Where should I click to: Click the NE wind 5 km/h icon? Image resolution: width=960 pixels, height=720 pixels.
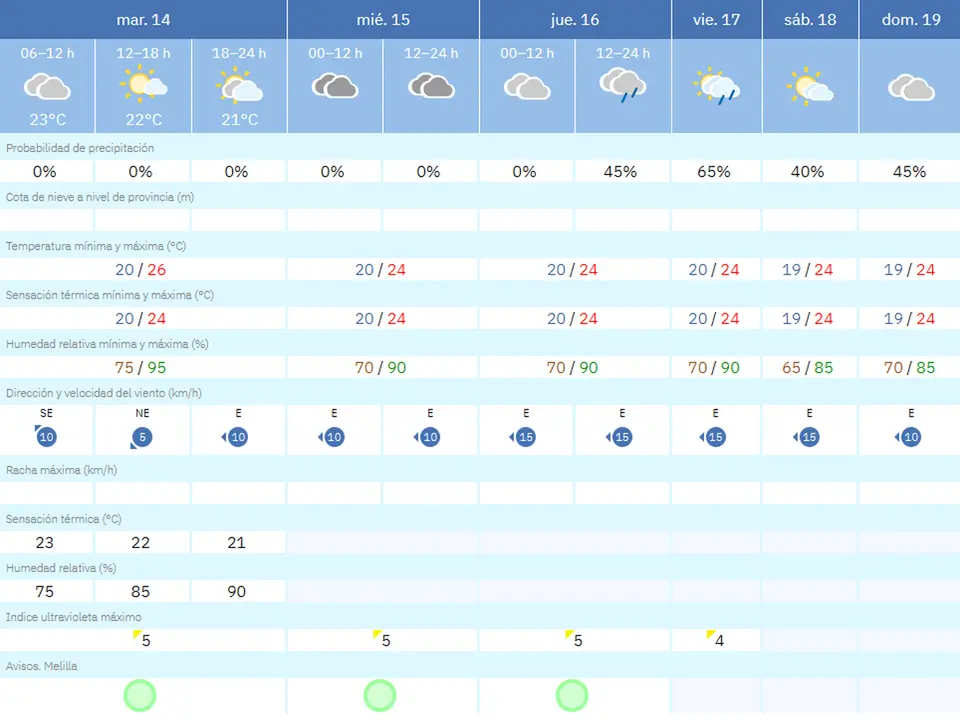point(141,437)
